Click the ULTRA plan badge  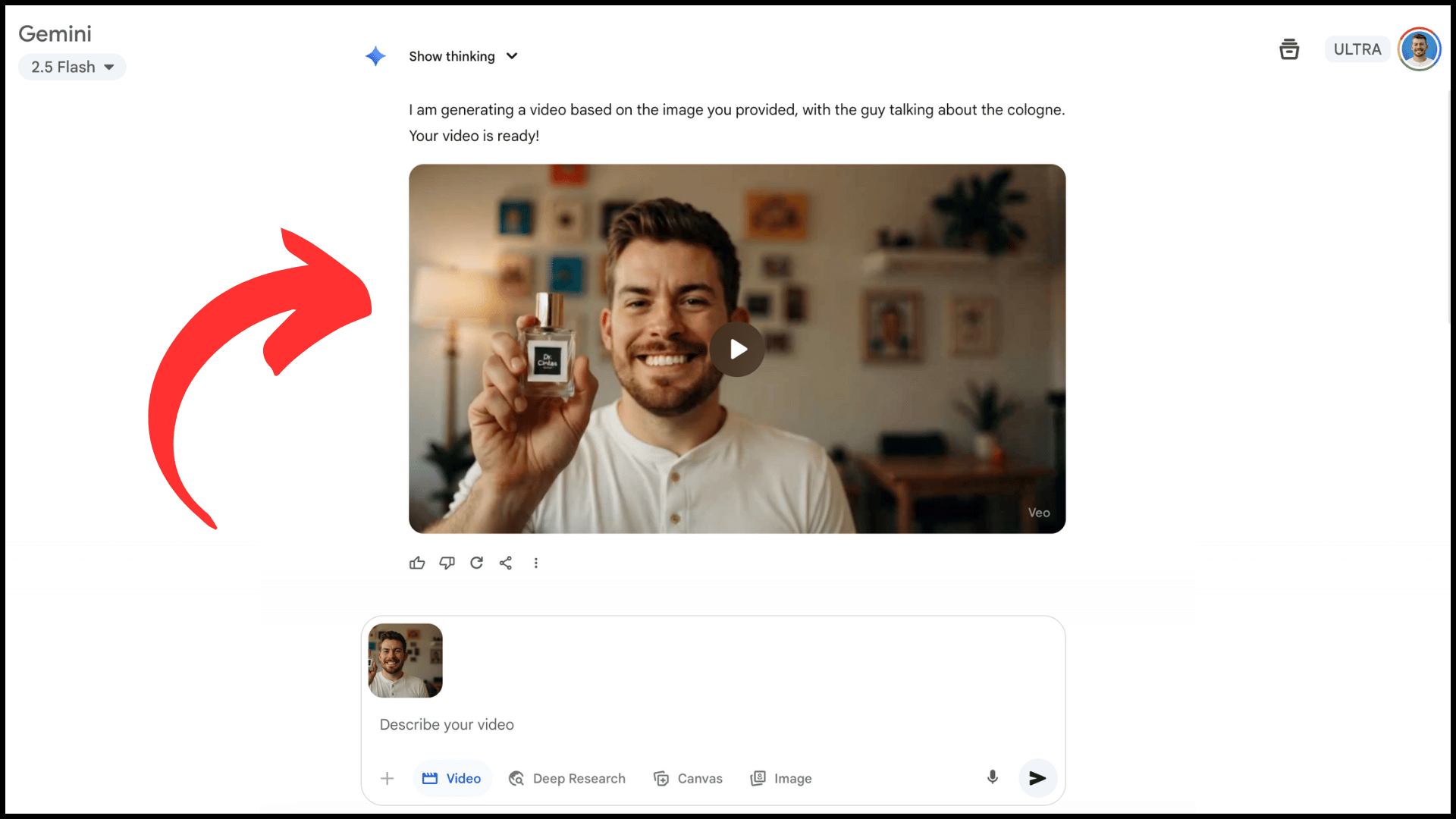(1357, 49)
